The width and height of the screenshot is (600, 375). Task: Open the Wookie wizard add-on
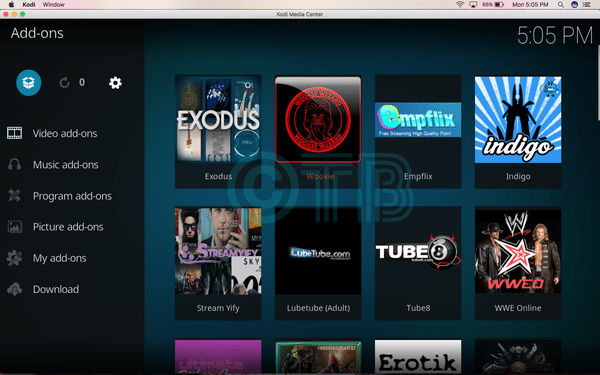pos(318,131)
